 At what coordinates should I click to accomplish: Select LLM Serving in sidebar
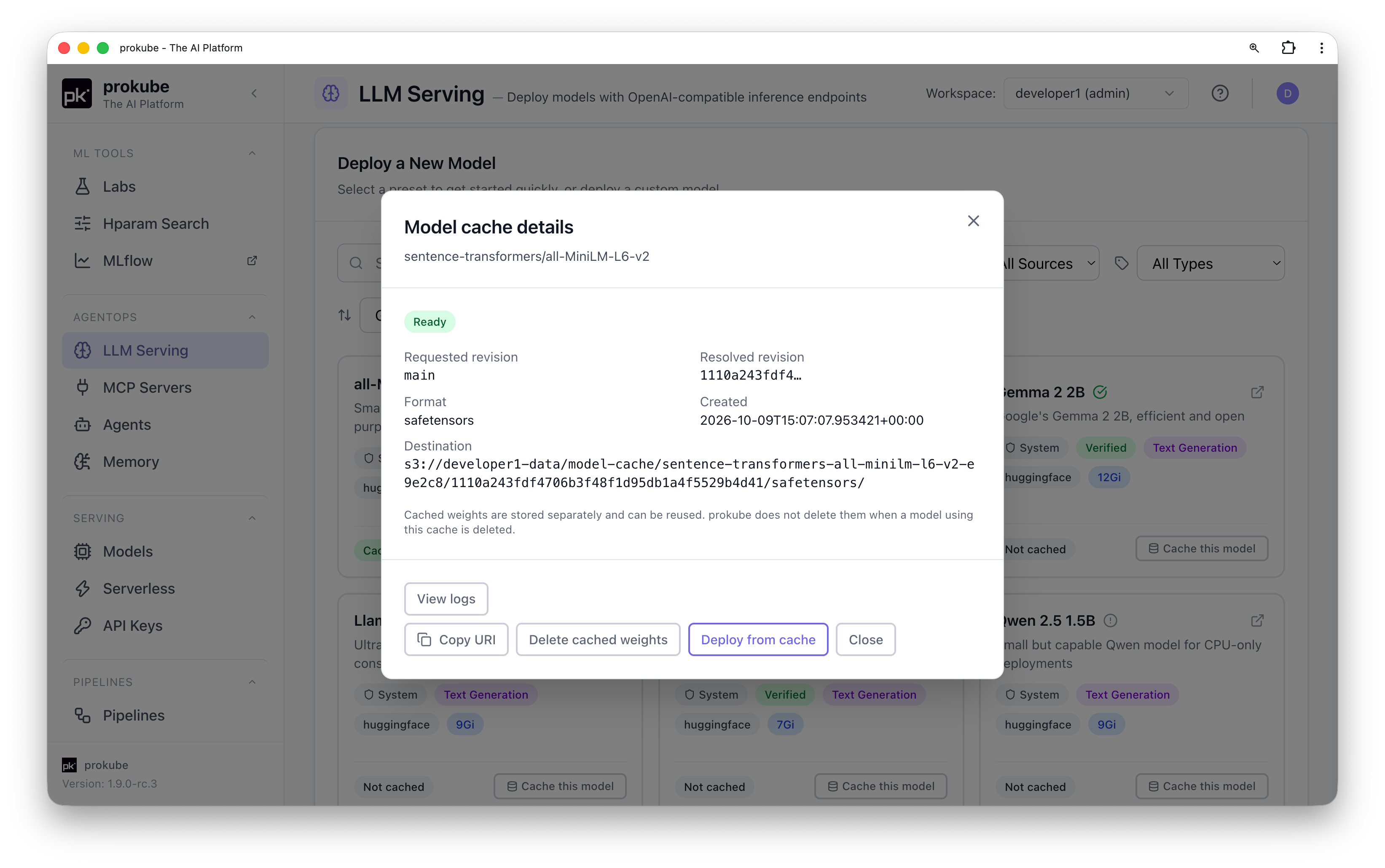[x=165, y=350]
